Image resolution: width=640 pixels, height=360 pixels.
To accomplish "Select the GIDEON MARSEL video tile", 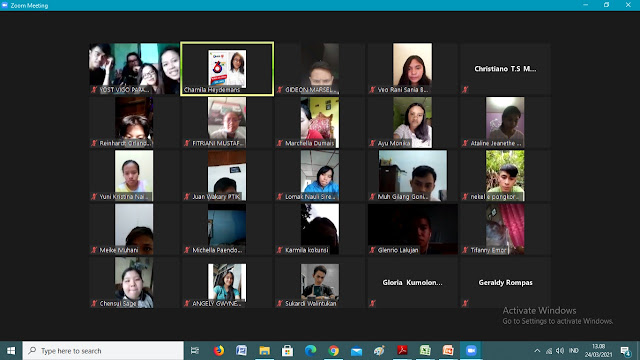I will coord(320,69).
